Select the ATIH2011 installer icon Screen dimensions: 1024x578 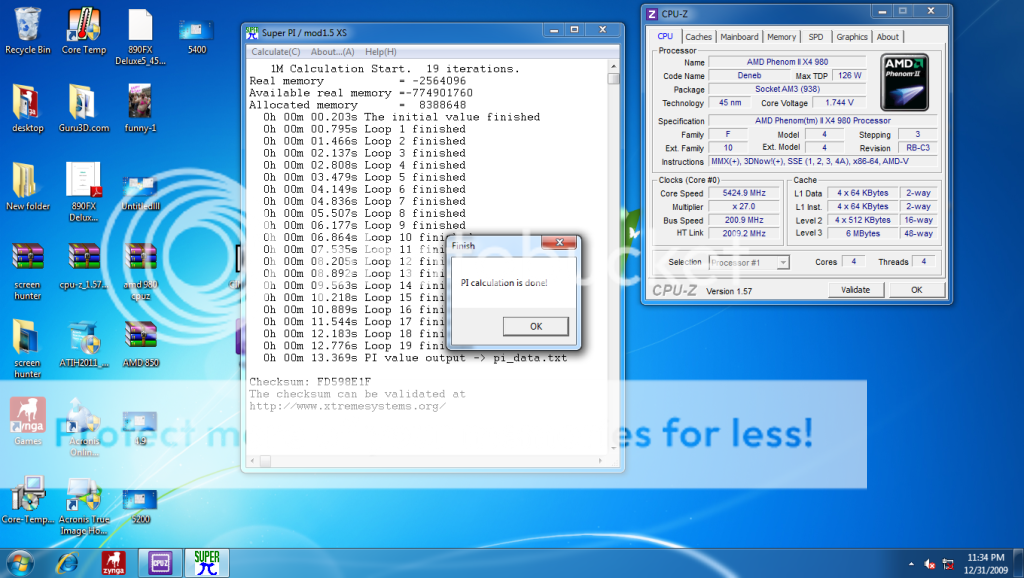click(84, 344)
